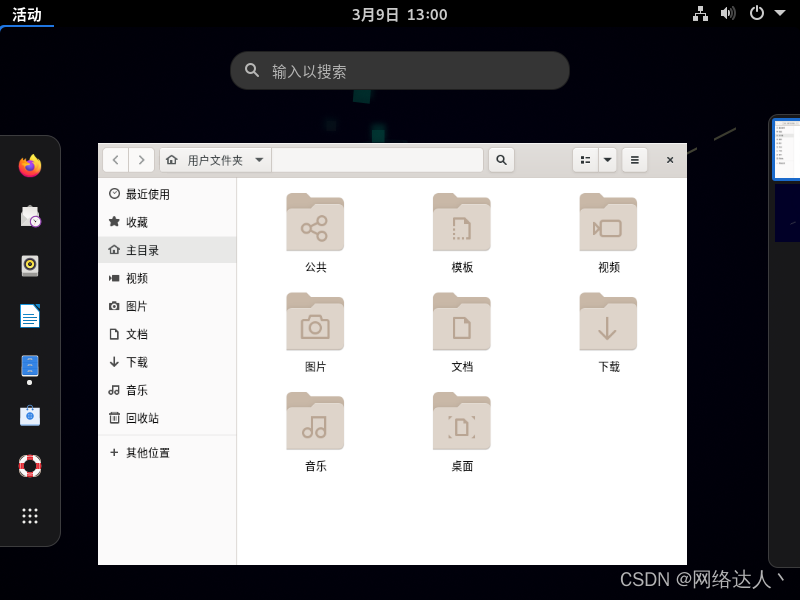Select the 桌面 folder icon
800x600 pixels.
tap(462, 421)
